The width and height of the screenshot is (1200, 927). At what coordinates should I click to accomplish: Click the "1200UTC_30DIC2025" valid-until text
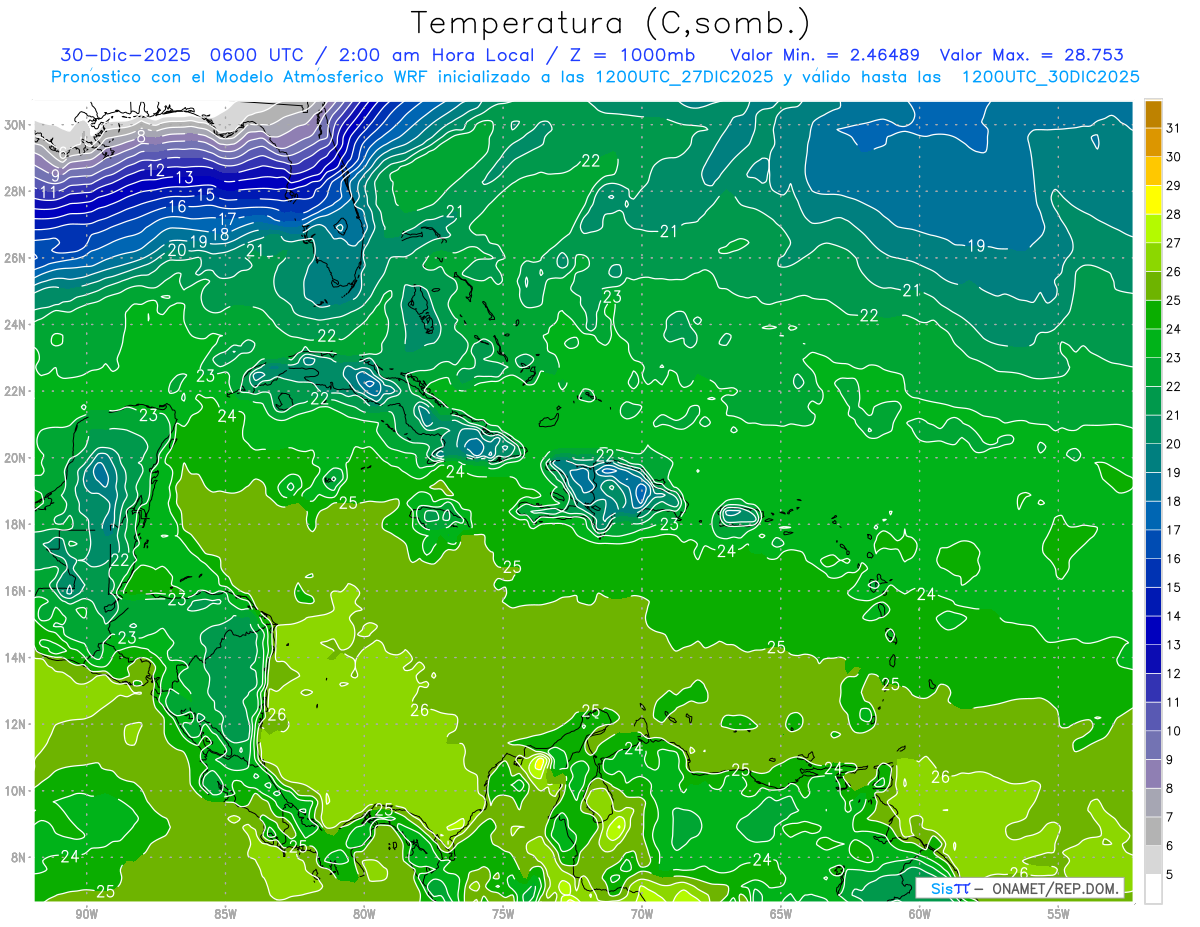(x=1050, y=77)
